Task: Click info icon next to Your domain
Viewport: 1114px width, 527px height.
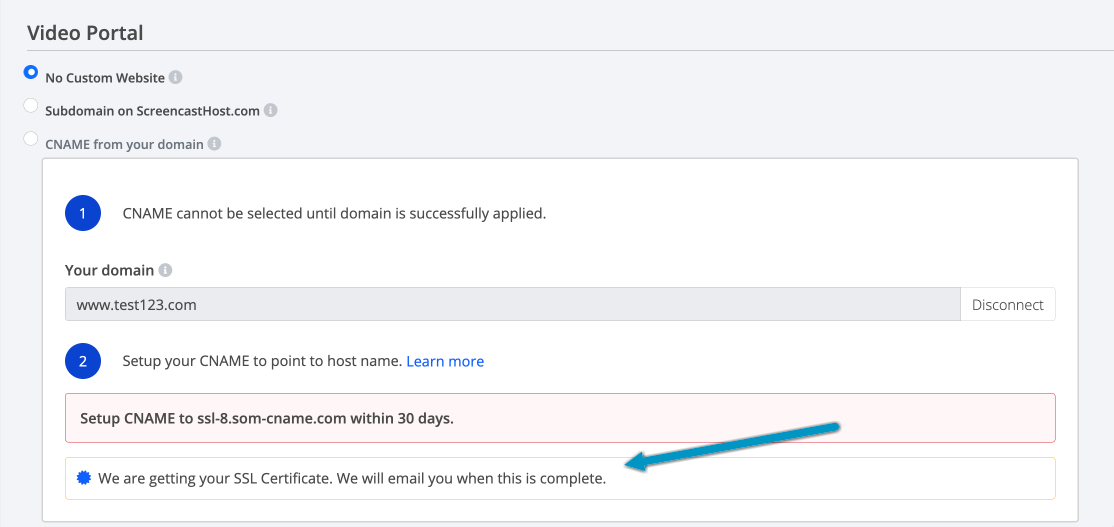Action: (165, 271)
